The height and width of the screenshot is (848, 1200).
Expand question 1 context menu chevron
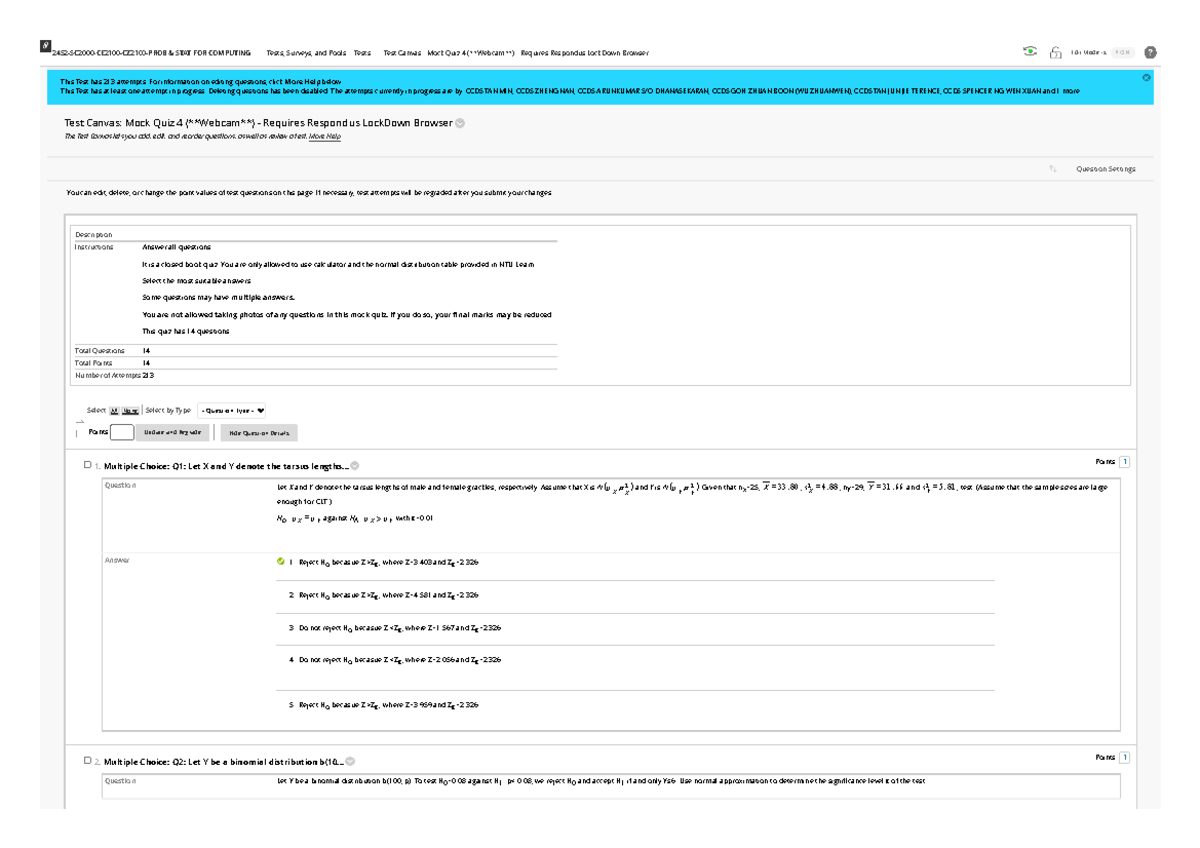[355, 466]
